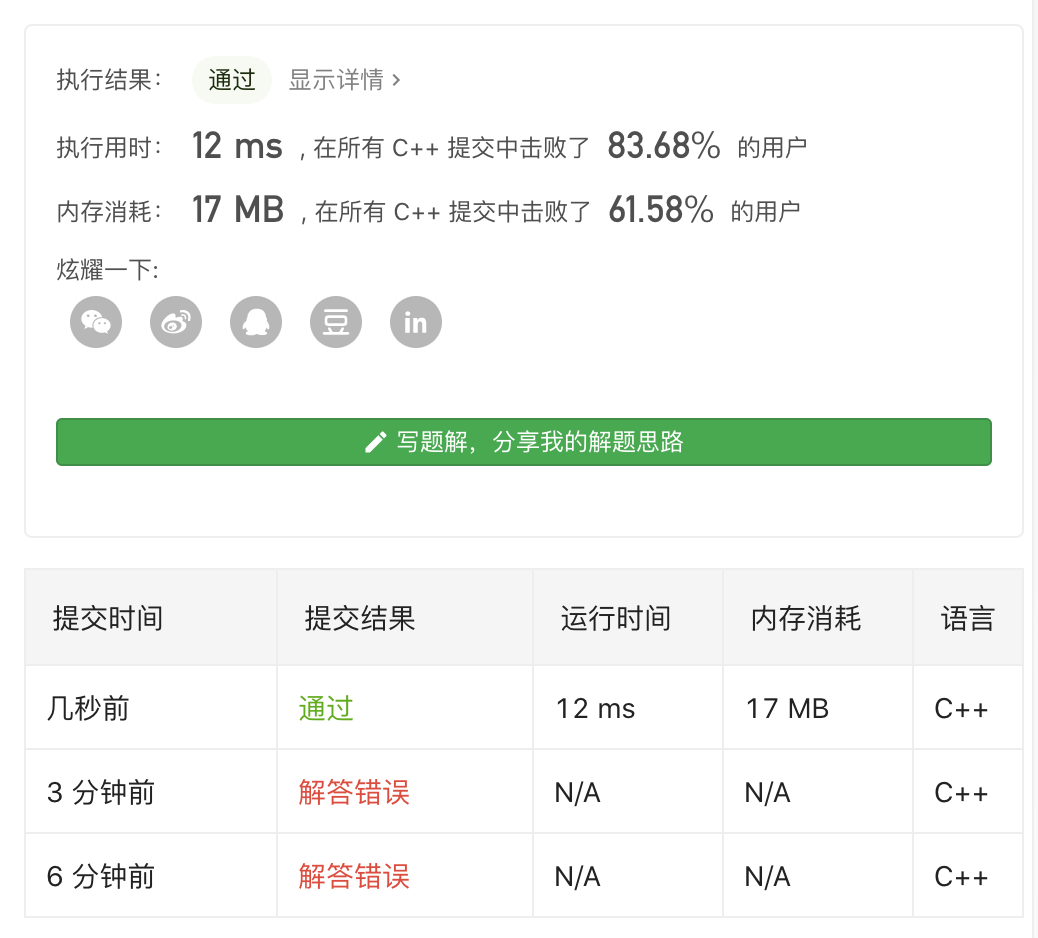1038x938 pixels.
Task: Share to Douban using 豆 icon
Action: pyautogui.click(x=336, y=323)
